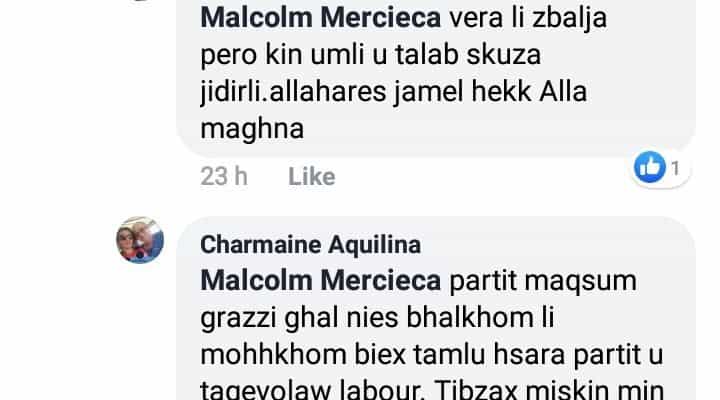Click the word 'labour' in the bottom line
Viewport: 720px width, 400px height.
[x=380, y=390]
